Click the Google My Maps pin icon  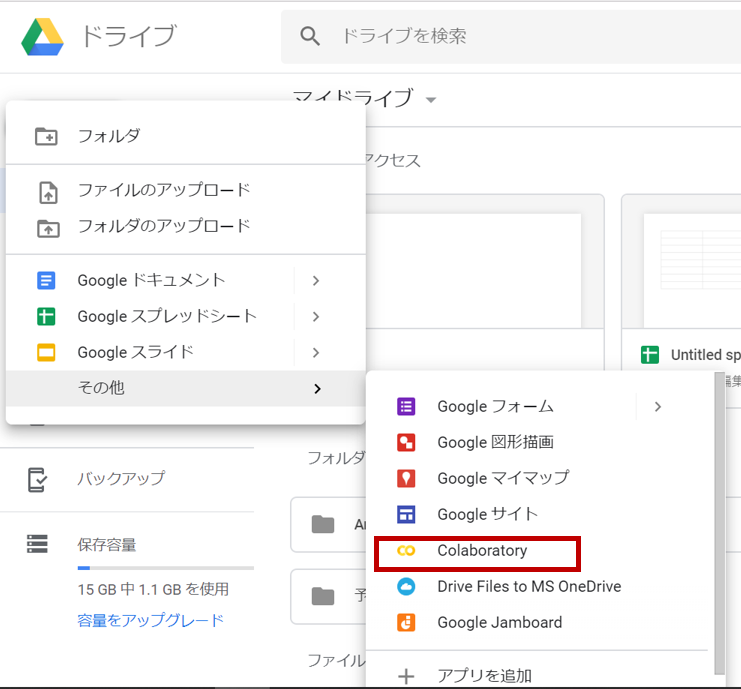pos(406,478)
